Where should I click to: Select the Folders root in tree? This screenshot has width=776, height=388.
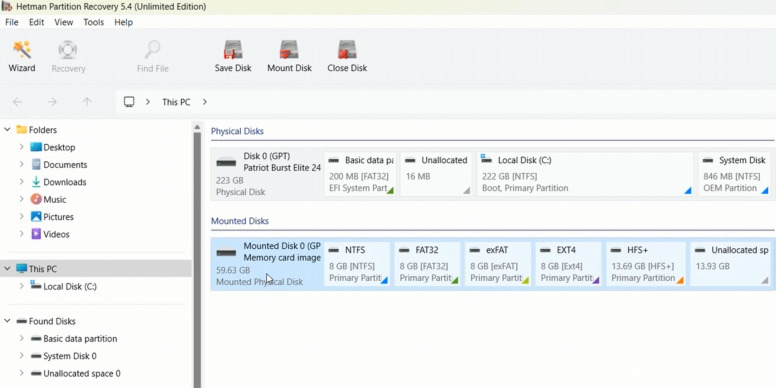pyautogui.click(x=37, y=130)
